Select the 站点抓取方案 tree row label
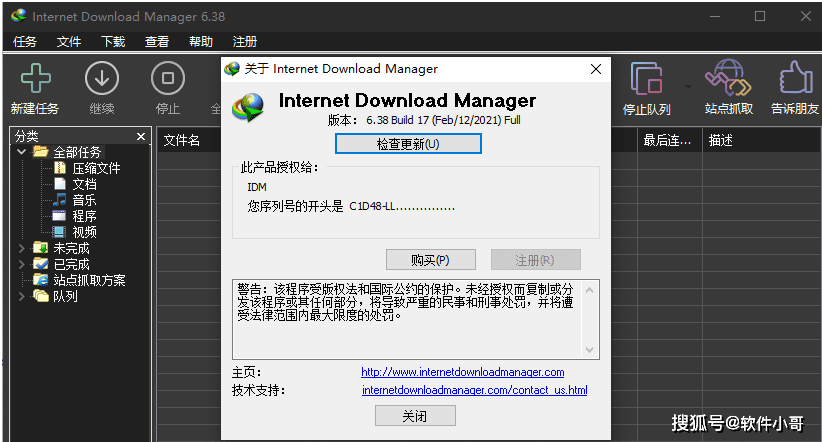This screenshot has width=822, height=442. click(89, 280)
